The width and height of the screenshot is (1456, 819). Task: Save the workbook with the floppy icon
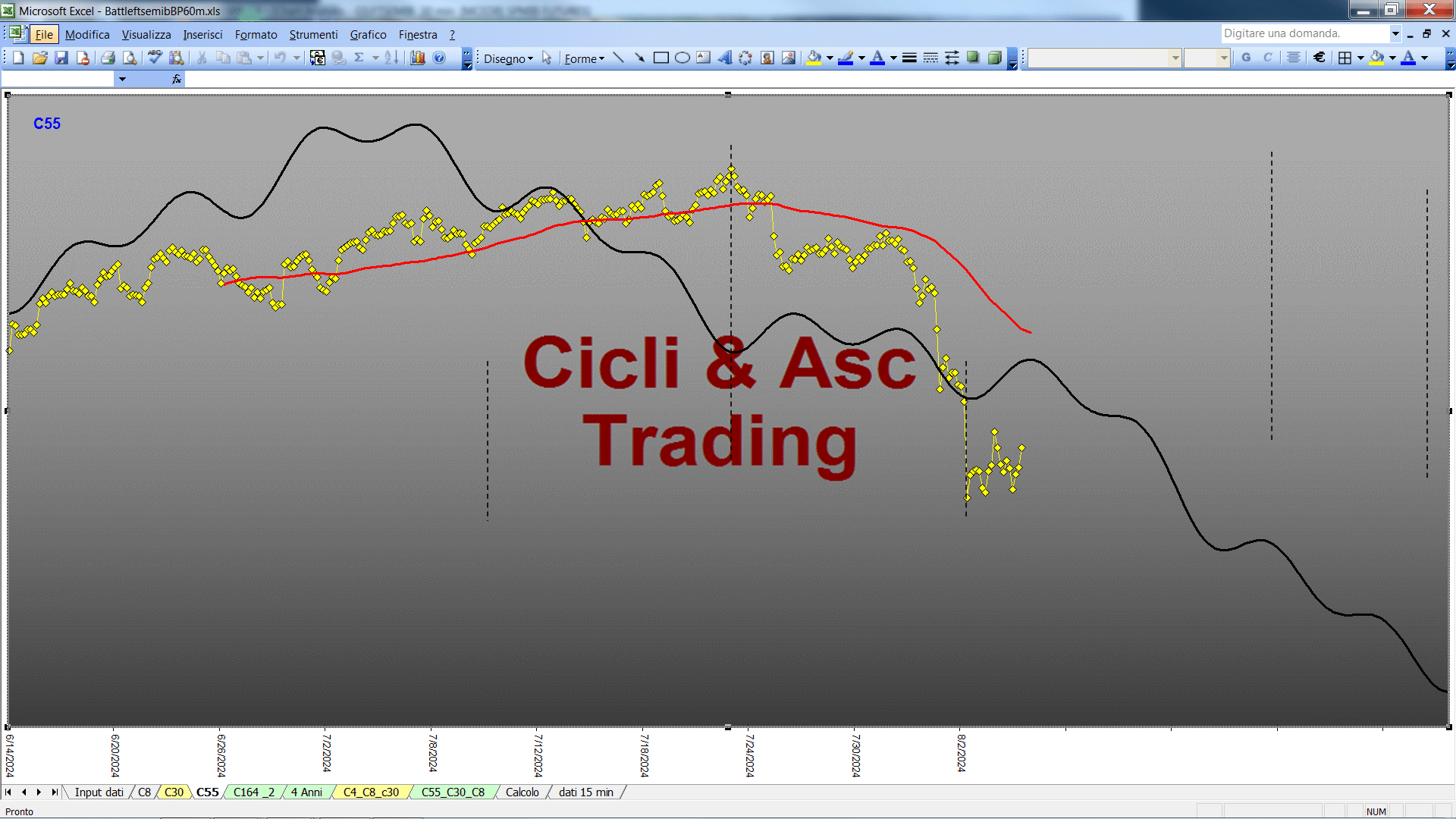[x=61, y=58]
